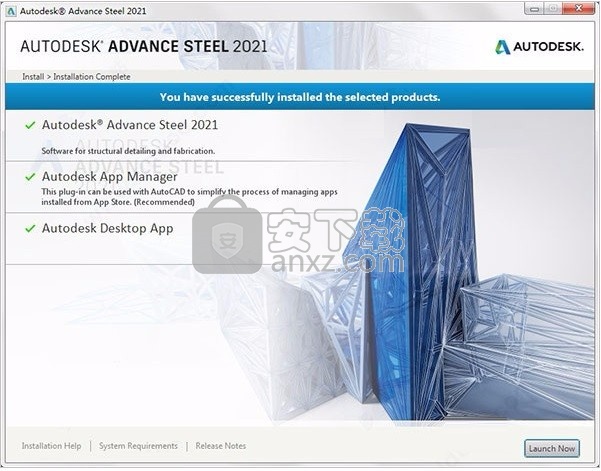
Task: Click the installer icon in the title bar
Action: point(11,11)
